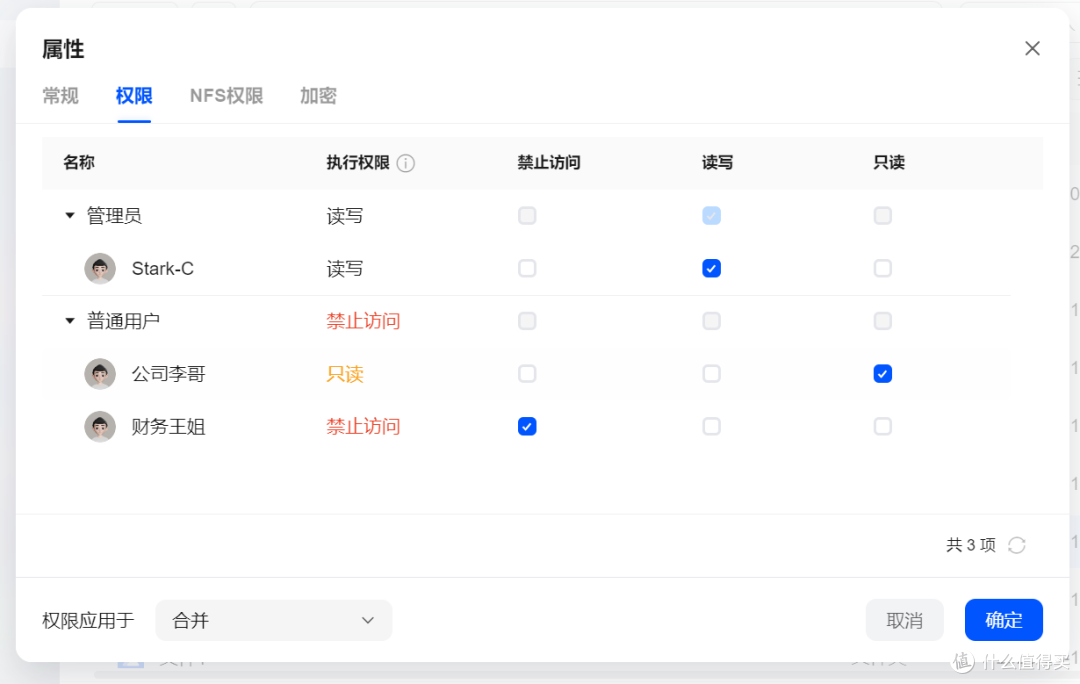Uncheck 只读 checkbox for 公司李哥
The height and width of the screenshot is (684, 1080).
pos(882,374)
